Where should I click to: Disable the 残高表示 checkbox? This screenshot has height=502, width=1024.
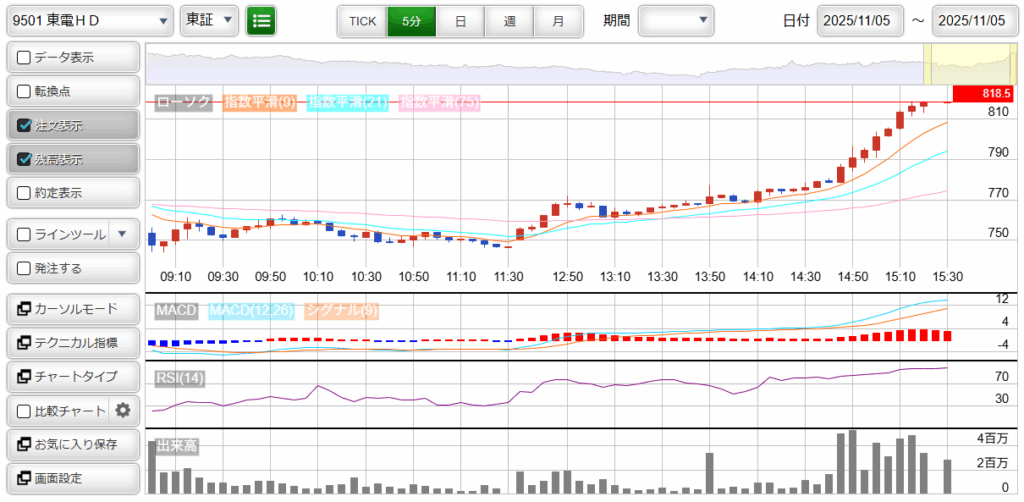coord(26,159)
